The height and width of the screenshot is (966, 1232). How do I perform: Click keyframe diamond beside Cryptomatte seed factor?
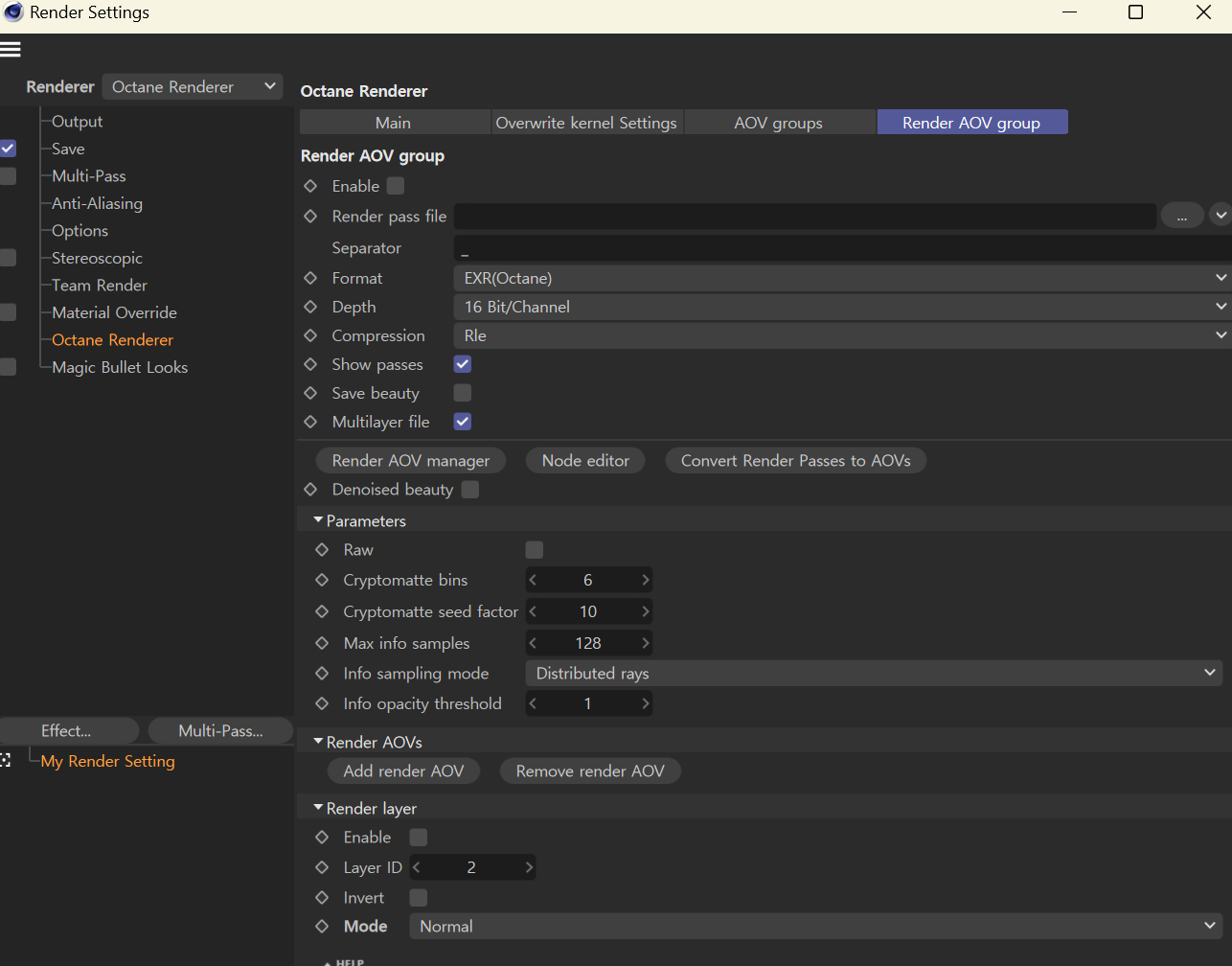[x=322, y=611]
